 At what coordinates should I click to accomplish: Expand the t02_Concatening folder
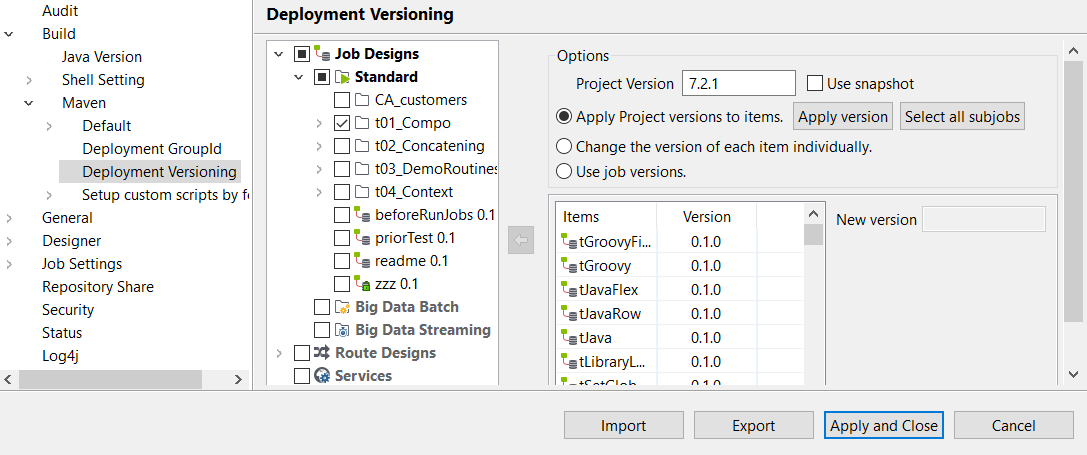pyautogui.click(x=319, y=146)
